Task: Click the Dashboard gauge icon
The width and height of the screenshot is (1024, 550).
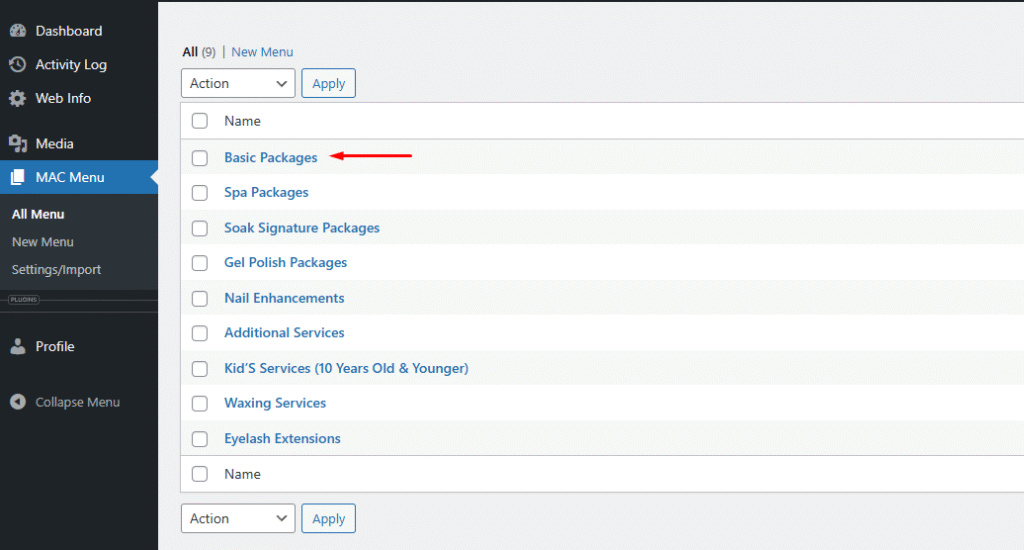Action: coord(18,31)
